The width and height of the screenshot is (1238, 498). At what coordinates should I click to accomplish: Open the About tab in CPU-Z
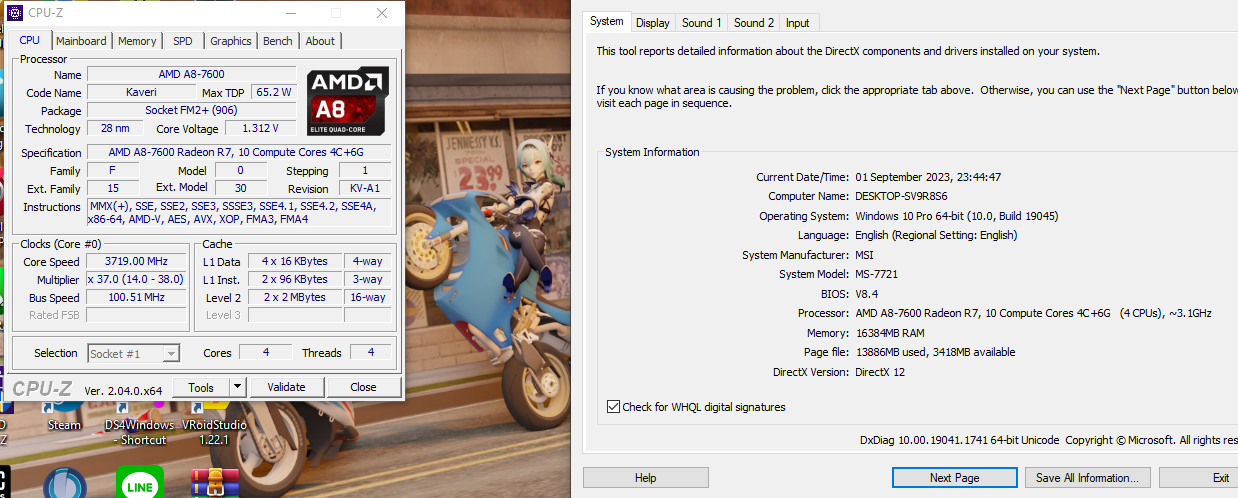coord(320,41)
